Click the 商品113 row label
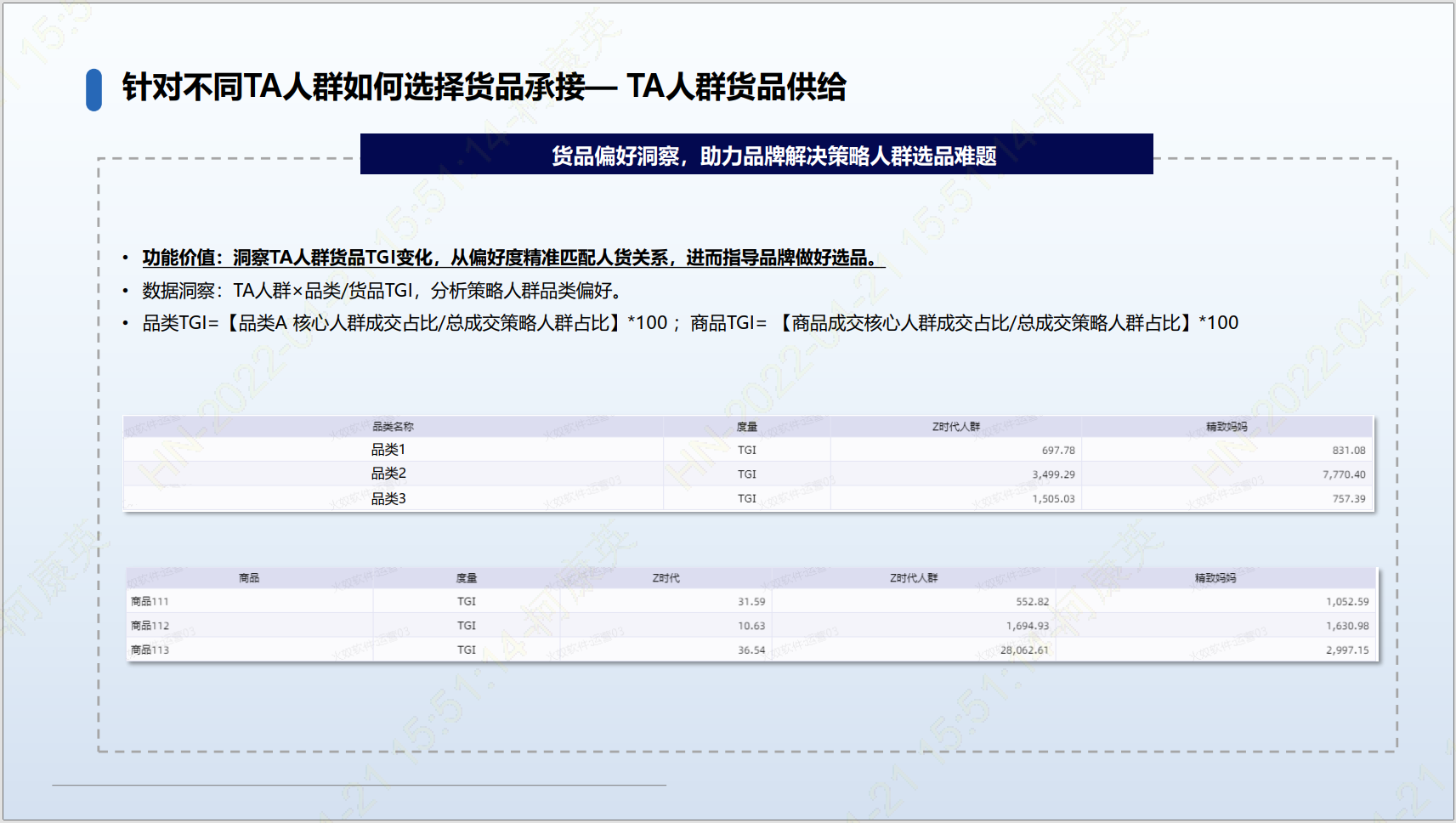Viewport: 1456px width, 823px height. tap(150, 650)
